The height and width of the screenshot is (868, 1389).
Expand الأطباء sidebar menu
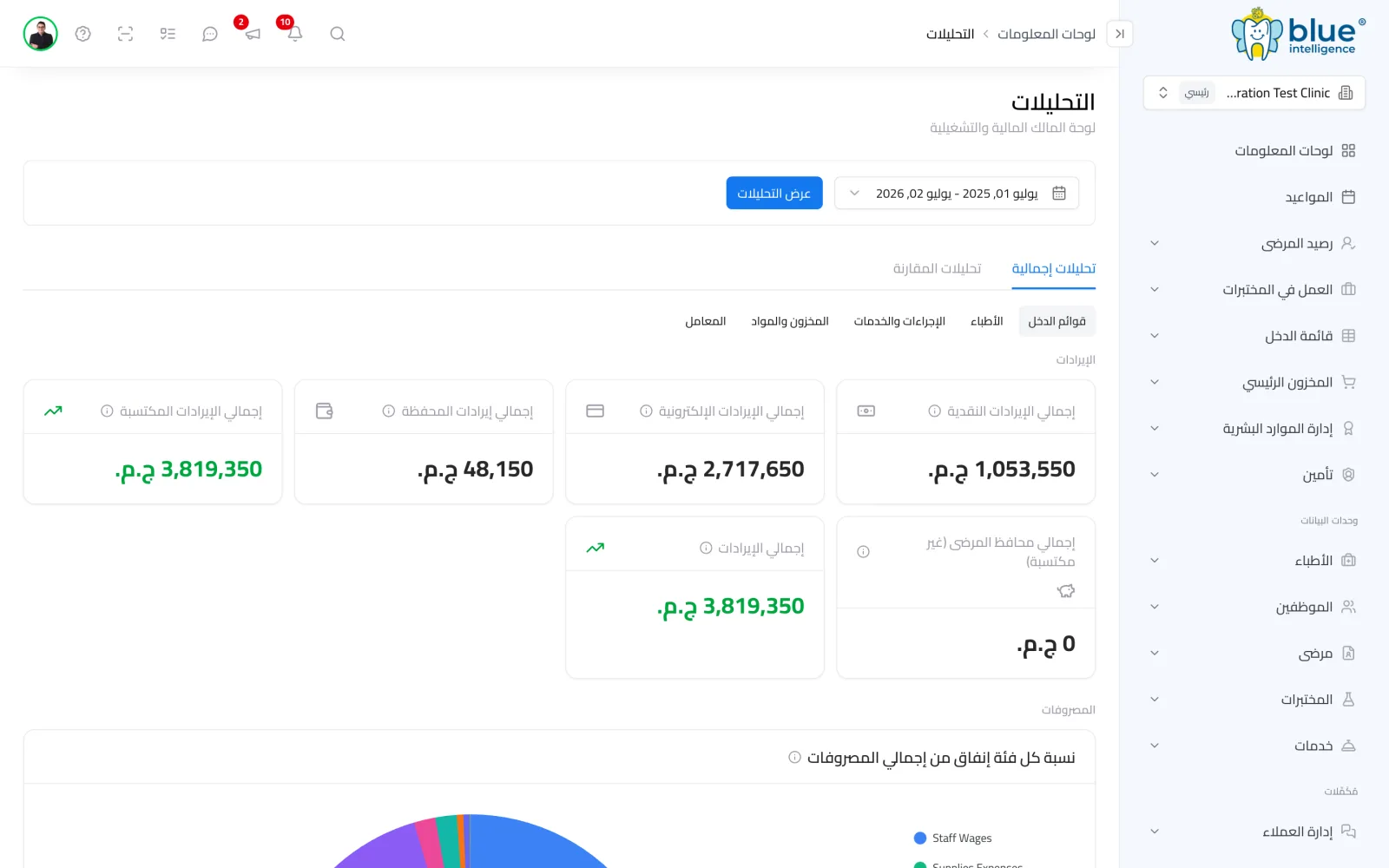pyautogui.click(x=1155, y=561)
